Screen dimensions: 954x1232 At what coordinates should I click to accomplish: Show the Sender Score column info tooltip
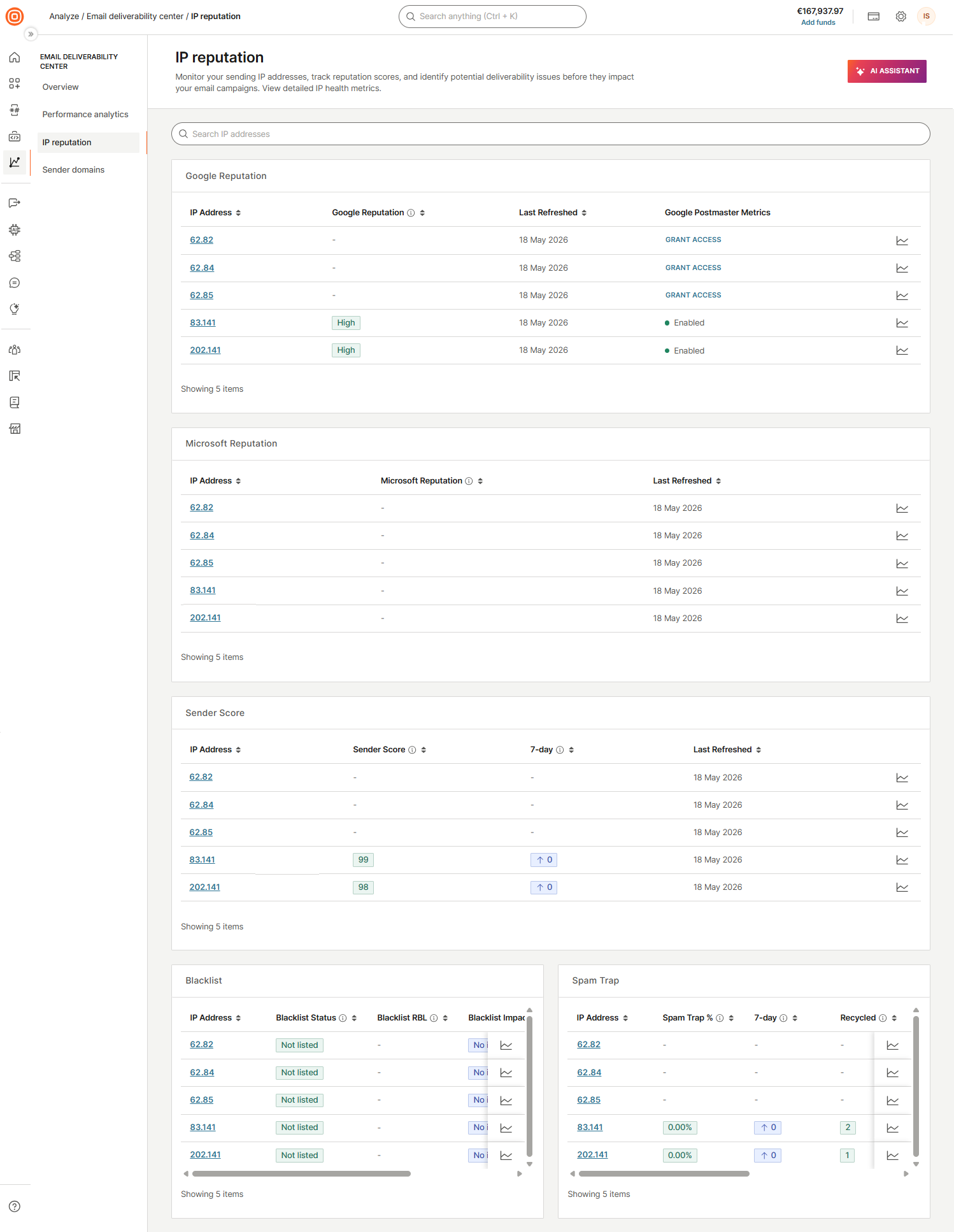pyautogui.click(x=412, y=750)
